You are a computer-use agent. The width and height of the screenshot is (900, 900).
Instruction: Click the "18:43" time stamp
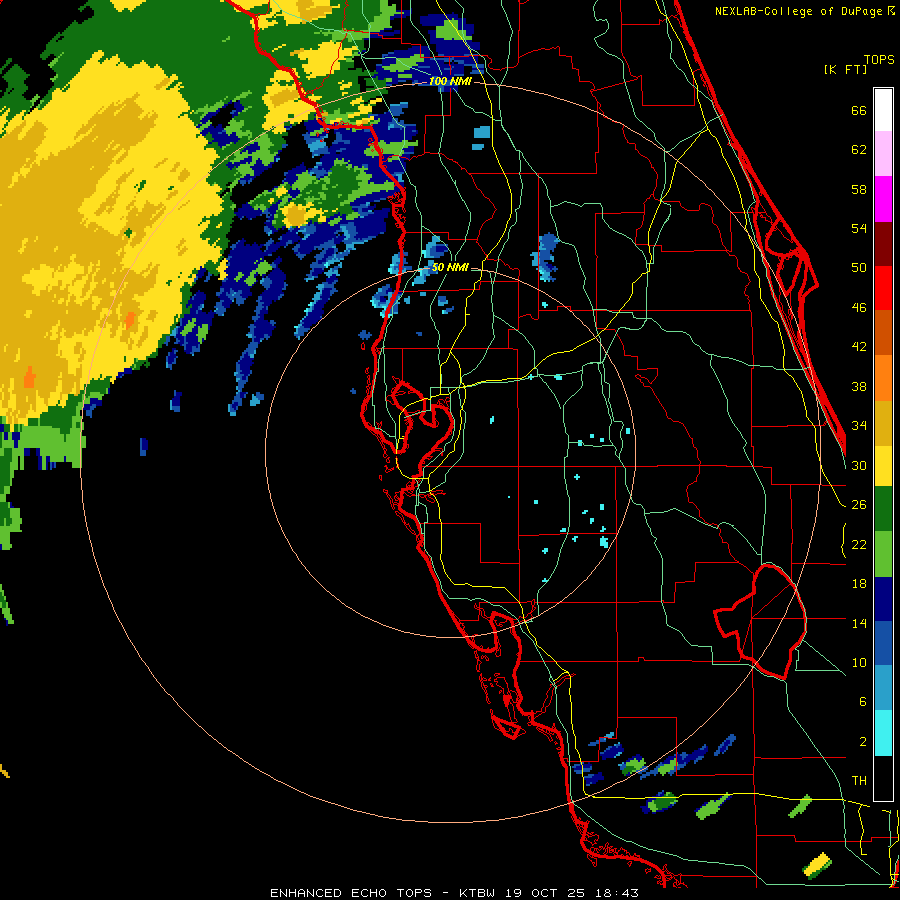pos(615,893)
